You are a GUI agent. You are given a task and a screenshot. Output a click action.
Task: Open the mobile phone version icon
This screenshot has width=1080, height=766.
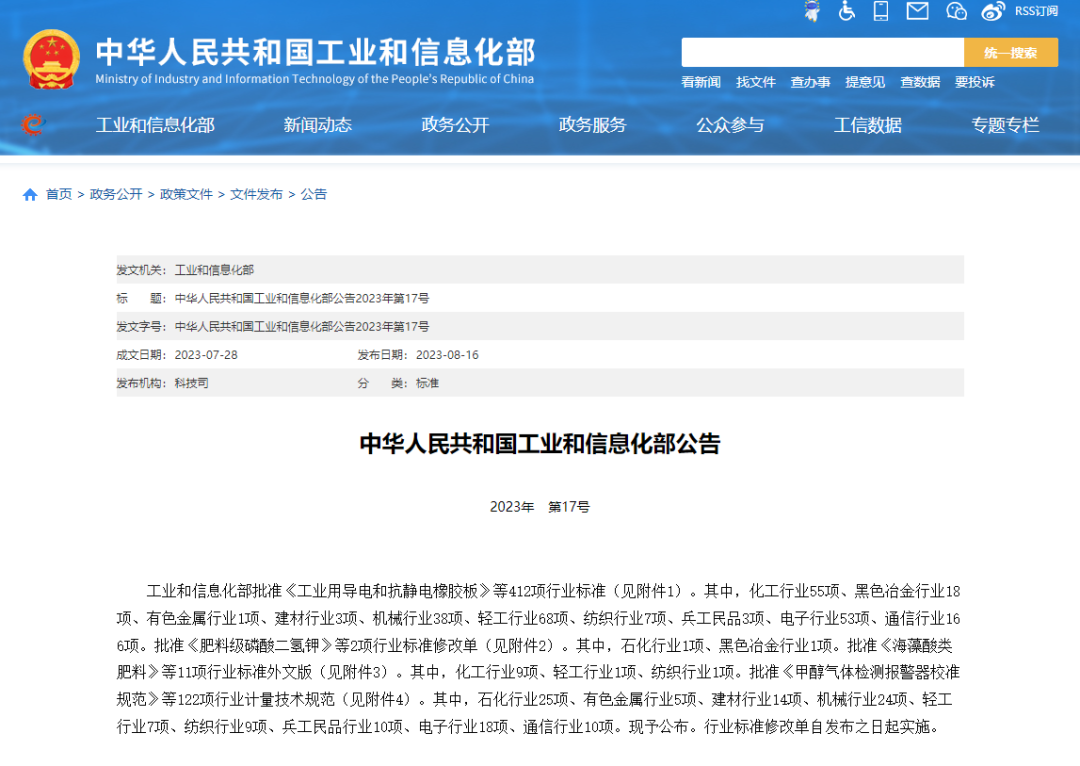pos(881,11)
